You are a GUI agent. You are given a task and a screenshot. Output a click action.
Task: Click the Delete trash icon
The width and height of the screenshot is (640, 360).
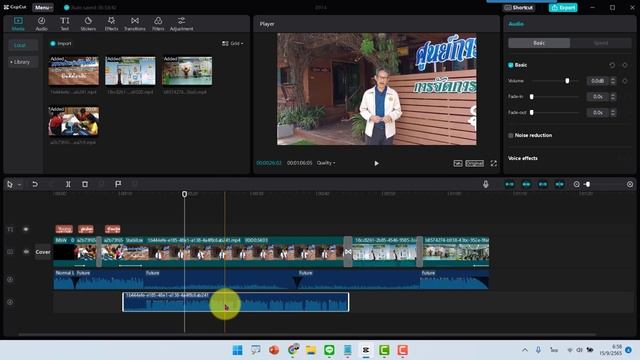pyautogui.click(x=85, y=184)
